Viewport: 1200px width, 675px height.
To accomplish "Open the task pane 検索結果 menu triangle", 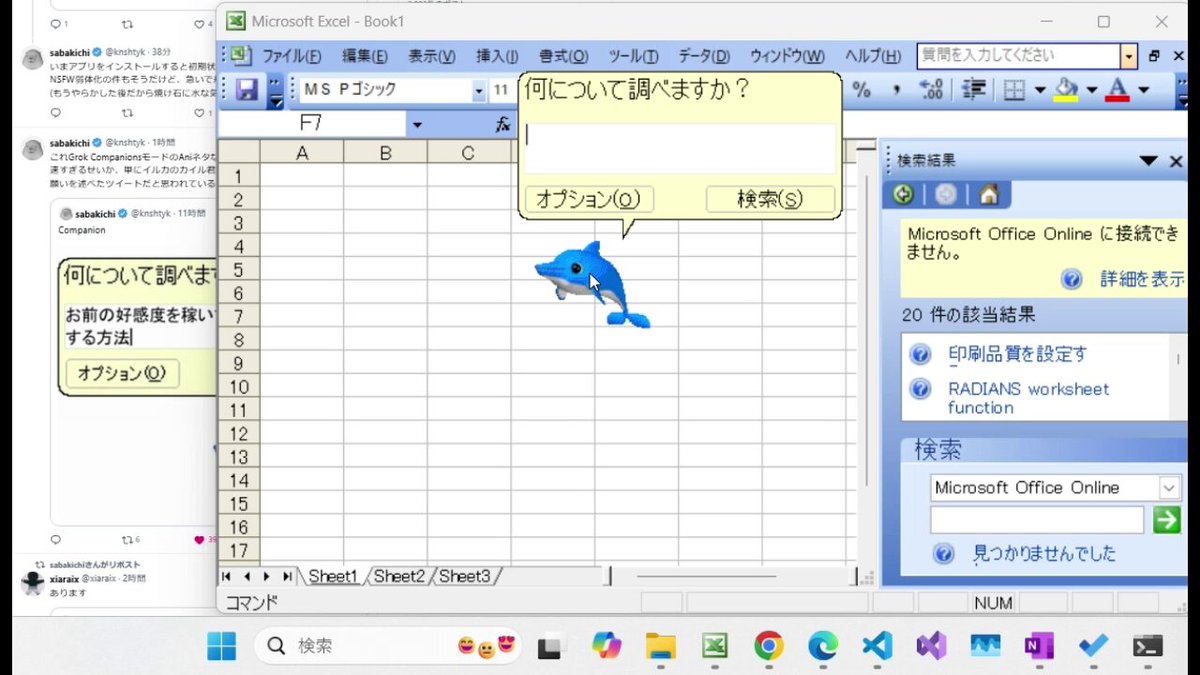I will 1148,161.
